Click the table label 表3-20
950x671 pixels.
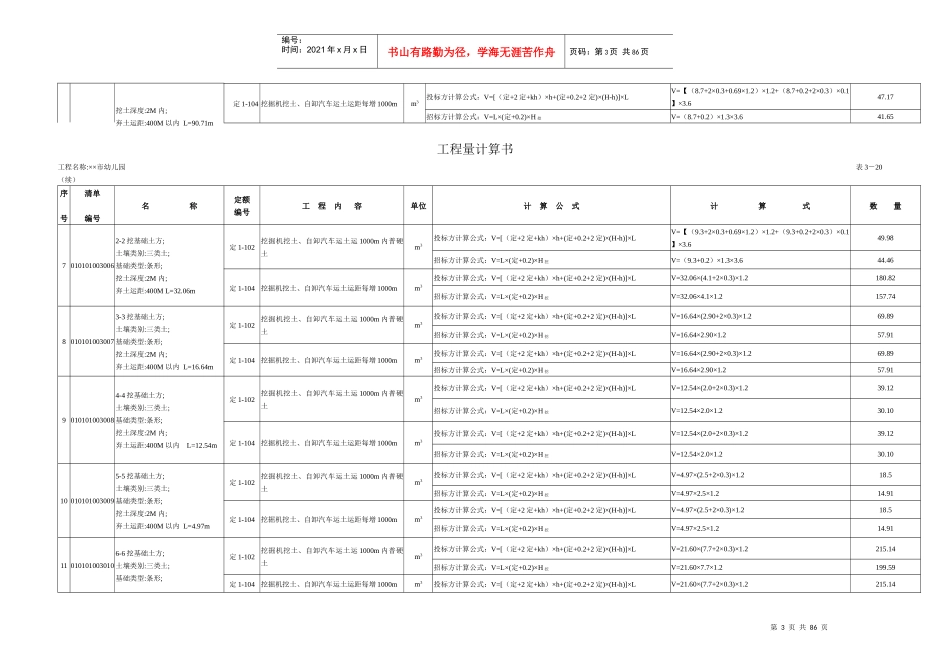869,167
